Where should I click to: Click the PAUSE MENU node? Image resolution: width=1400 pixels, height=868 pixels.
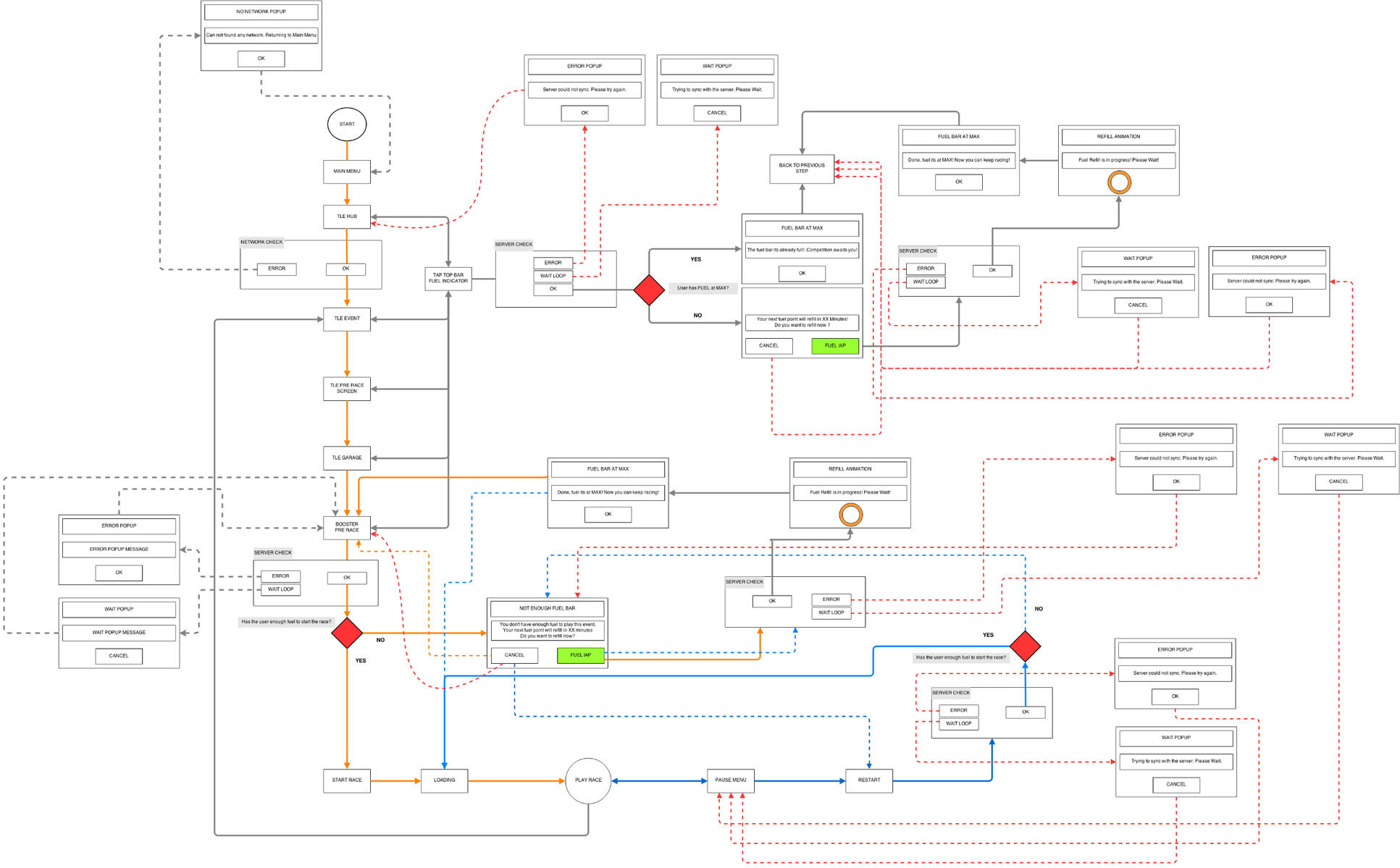[x=730, y=780]
